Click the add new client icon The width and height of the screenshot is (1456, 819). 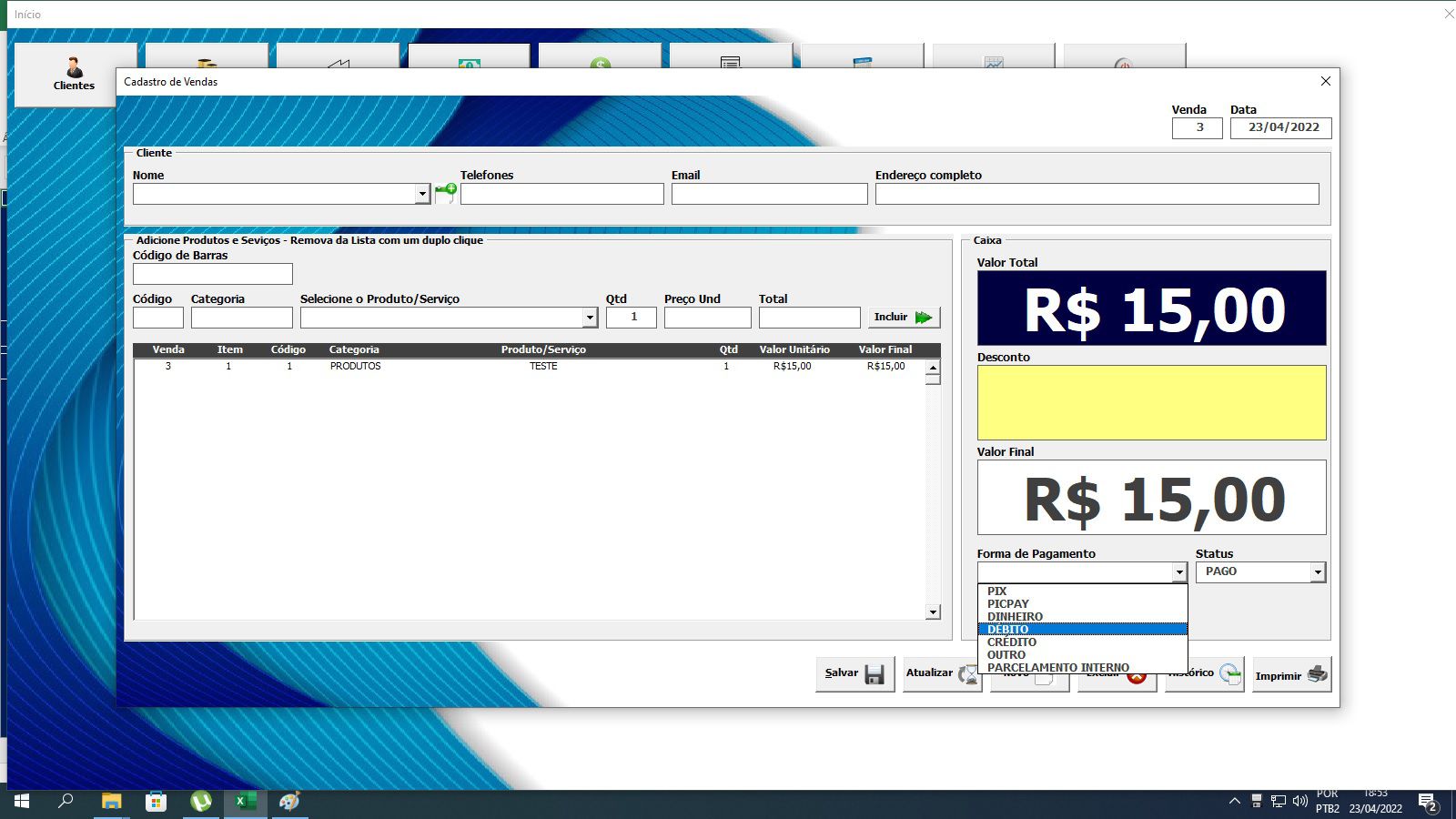coord(445,192)
